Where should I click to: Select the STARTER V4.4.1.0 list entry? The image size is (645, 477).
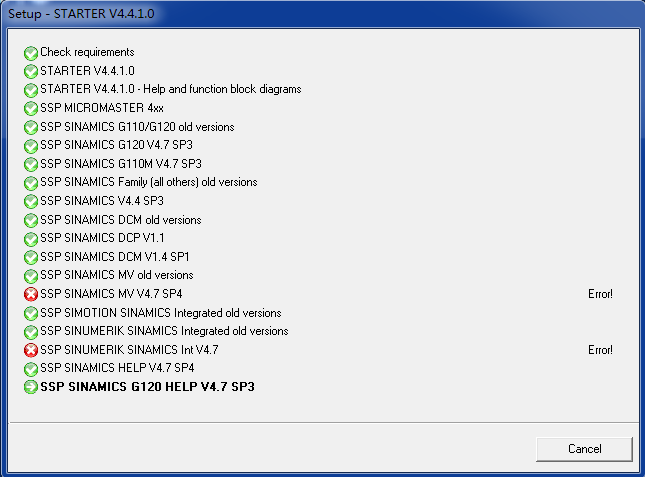87,71
